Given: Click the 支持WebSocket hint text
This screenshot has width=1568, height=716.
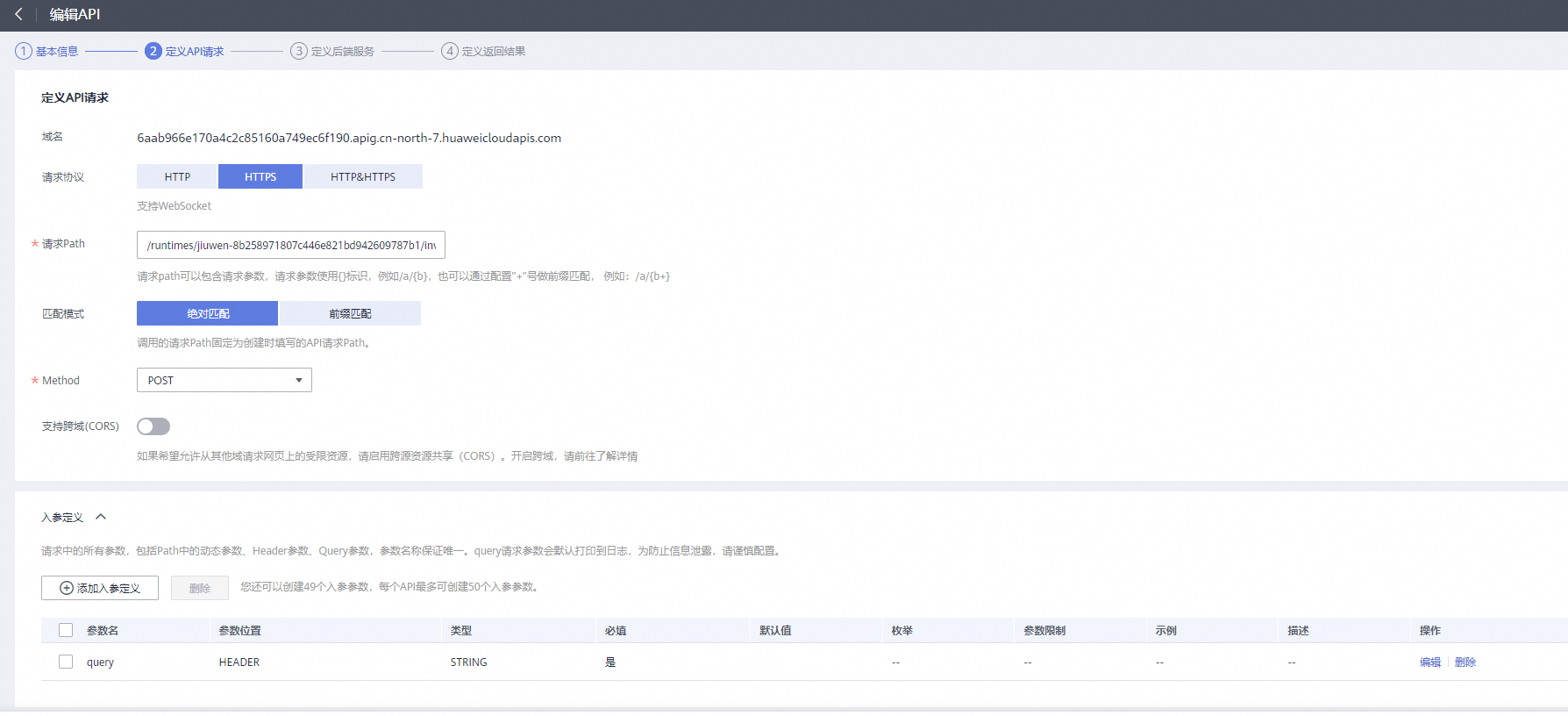Looking at the screenshot, I should (x=174, y=206).
